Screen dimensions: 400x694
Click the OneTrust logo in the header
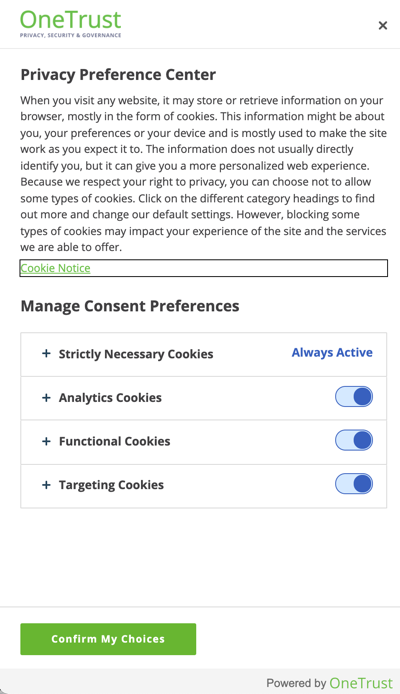pos(70,24)
